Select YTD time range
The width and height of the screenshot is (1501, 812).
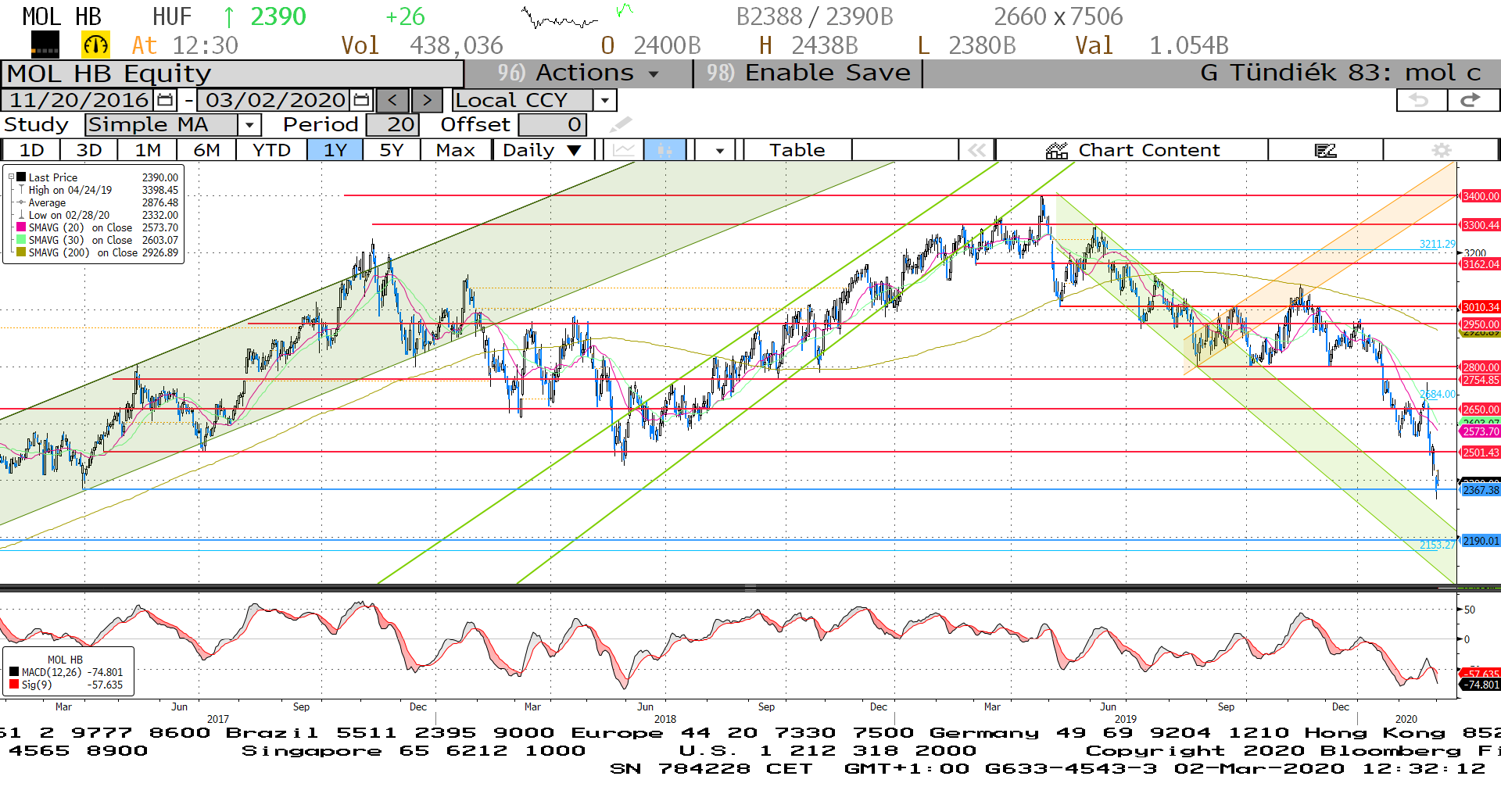pos(271,149)
